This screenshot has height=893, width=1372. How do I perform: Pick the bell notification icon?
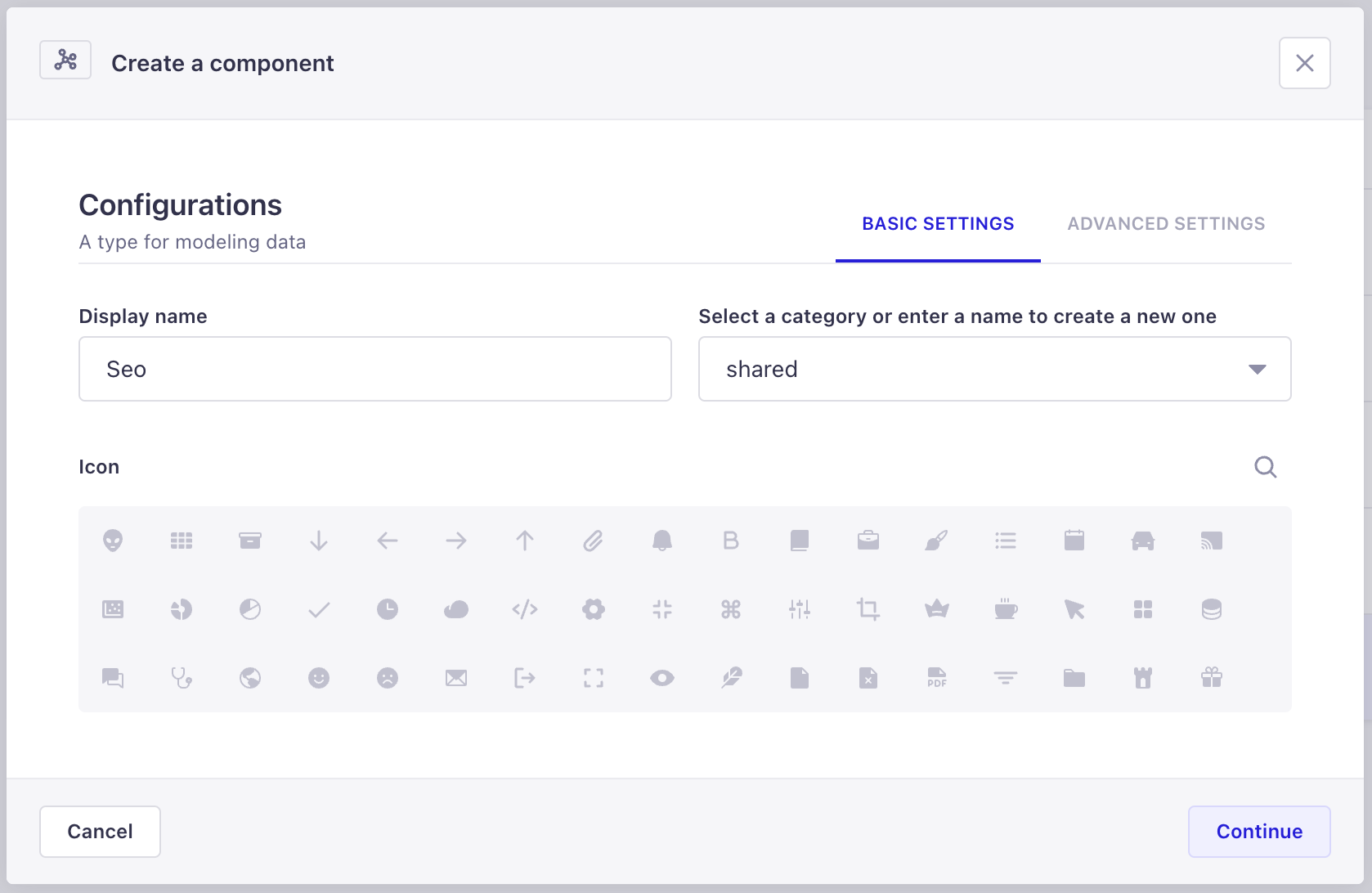click(x=662, y=541)
